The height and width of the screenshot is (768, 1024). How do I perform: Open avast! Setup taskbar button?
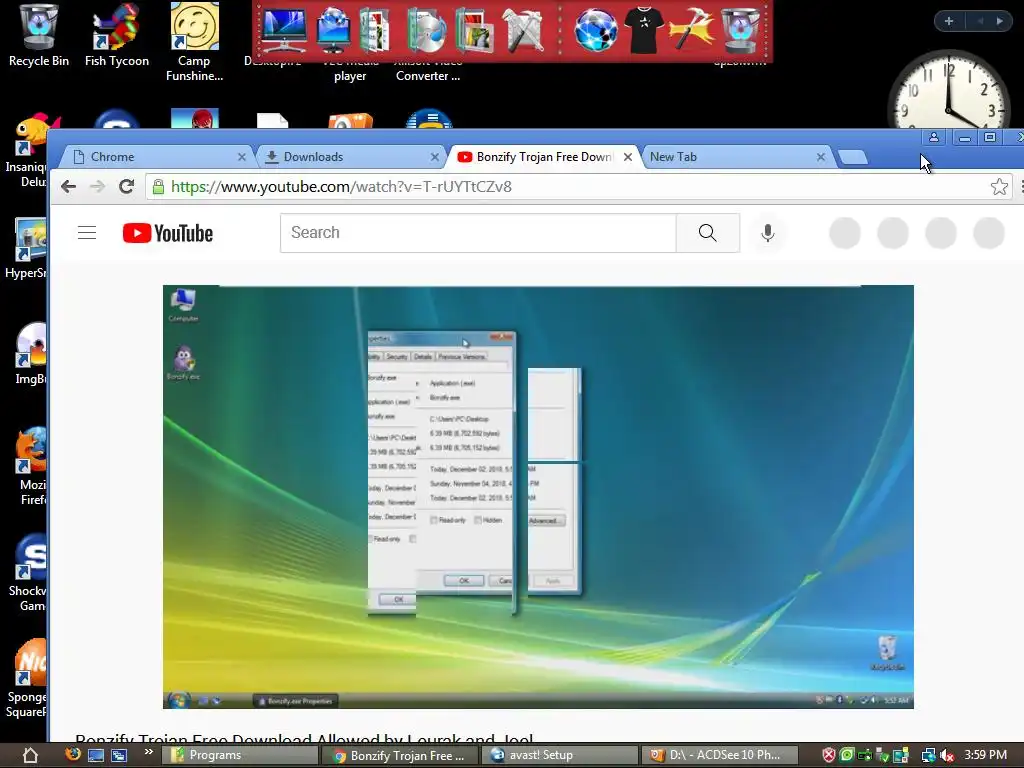pos(562,755)
